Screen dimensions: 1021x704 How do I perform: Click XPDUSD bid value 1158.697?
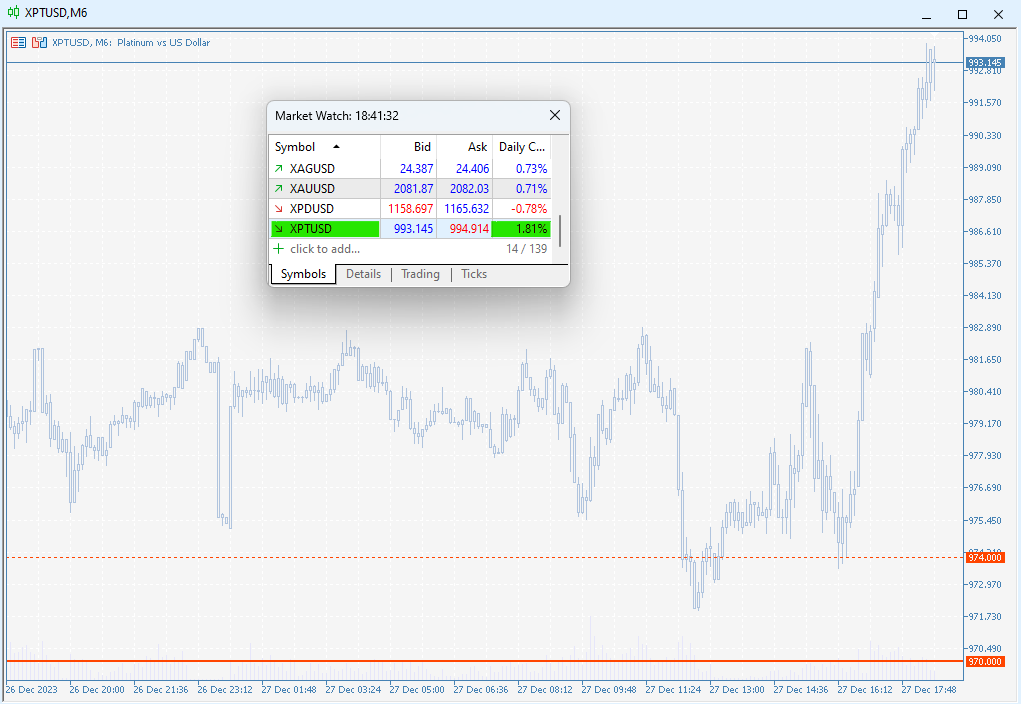(410, 209)
